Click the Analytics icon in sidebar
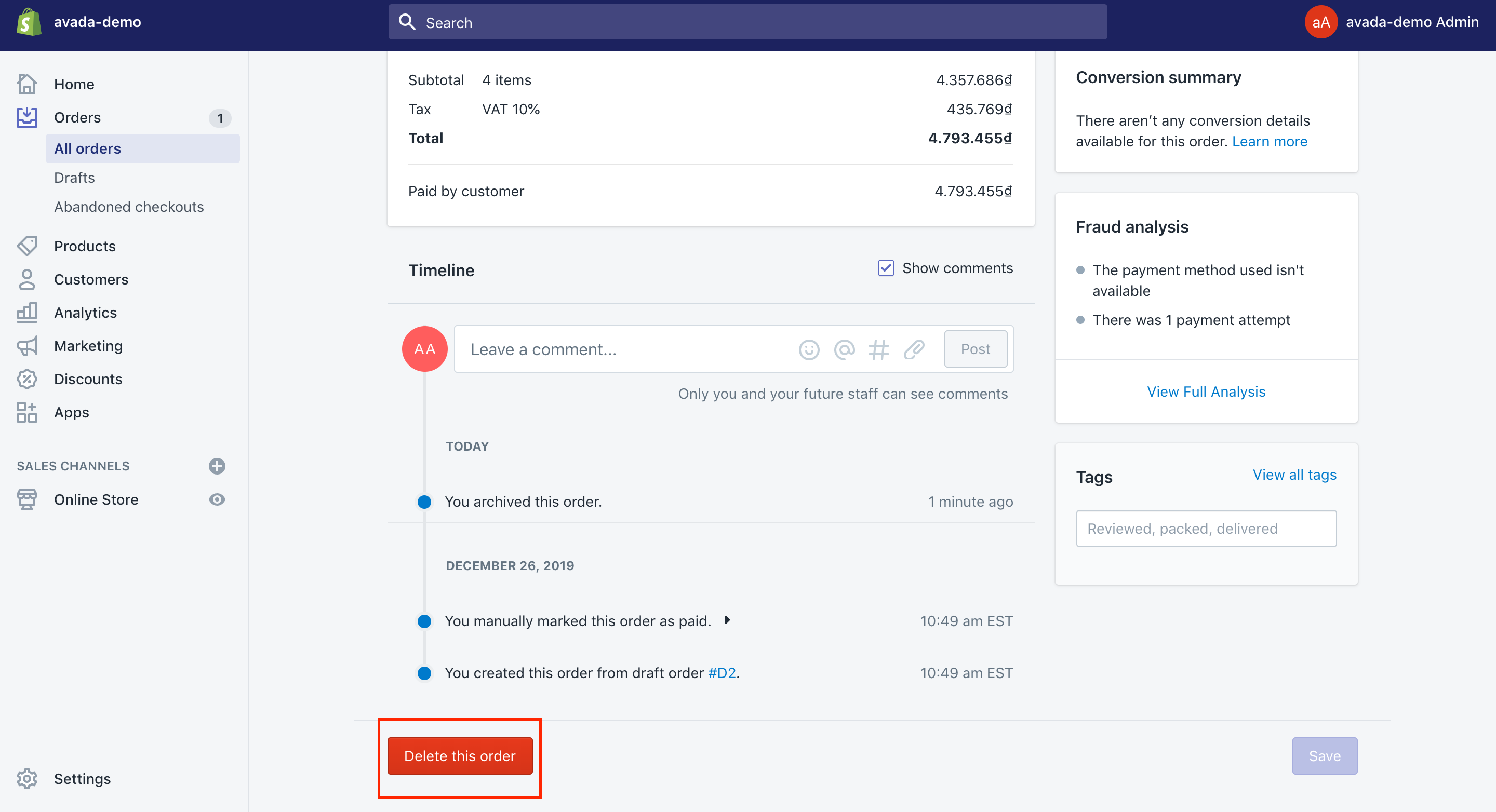 pyautogui.click(x=27, y=311)
